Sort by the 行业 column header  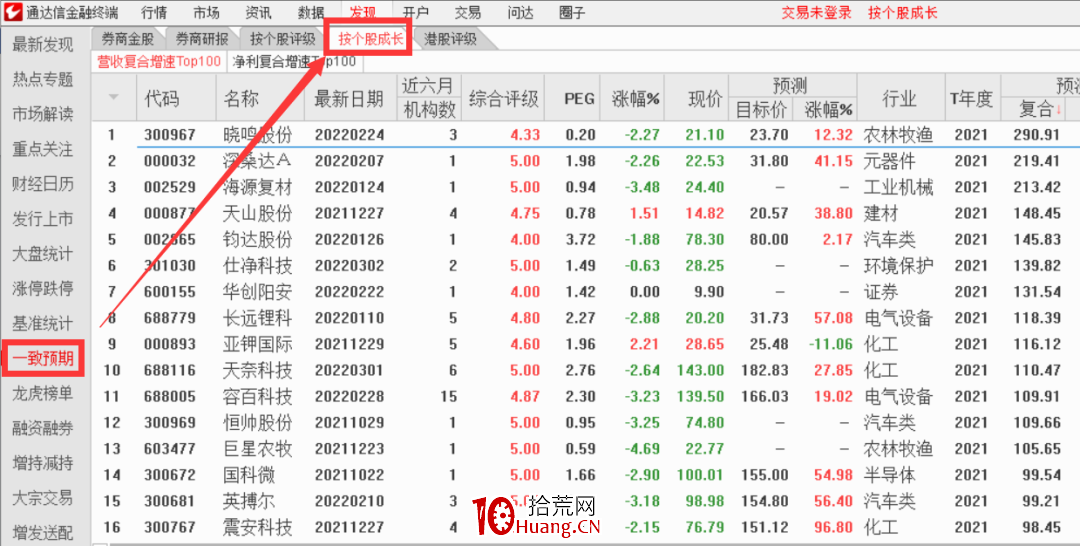click(900, 98)
